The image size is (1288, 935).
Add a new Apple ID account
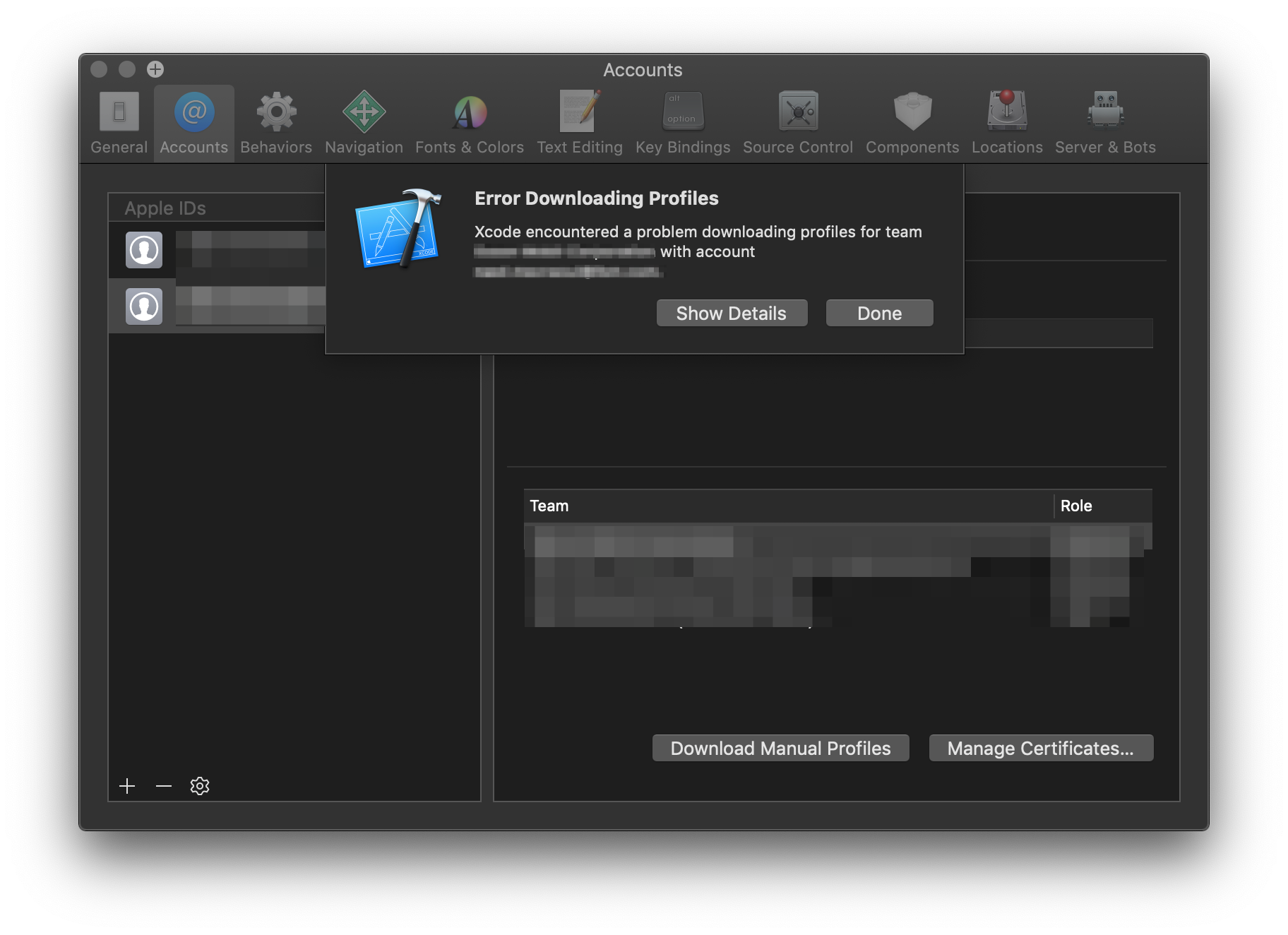point(127,786)
